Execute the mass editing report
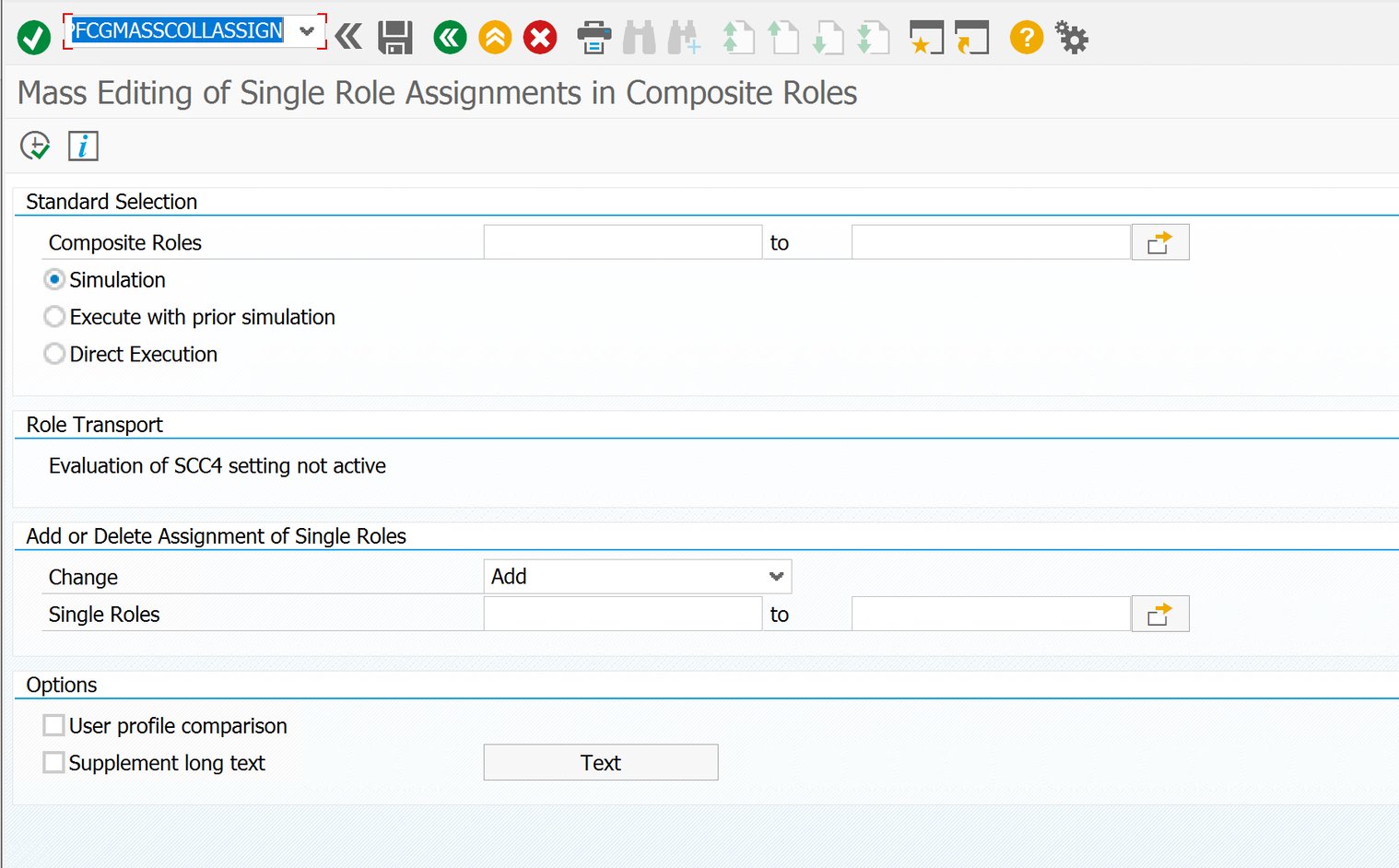Screen dimensions: 1399x868 (34, 145)
